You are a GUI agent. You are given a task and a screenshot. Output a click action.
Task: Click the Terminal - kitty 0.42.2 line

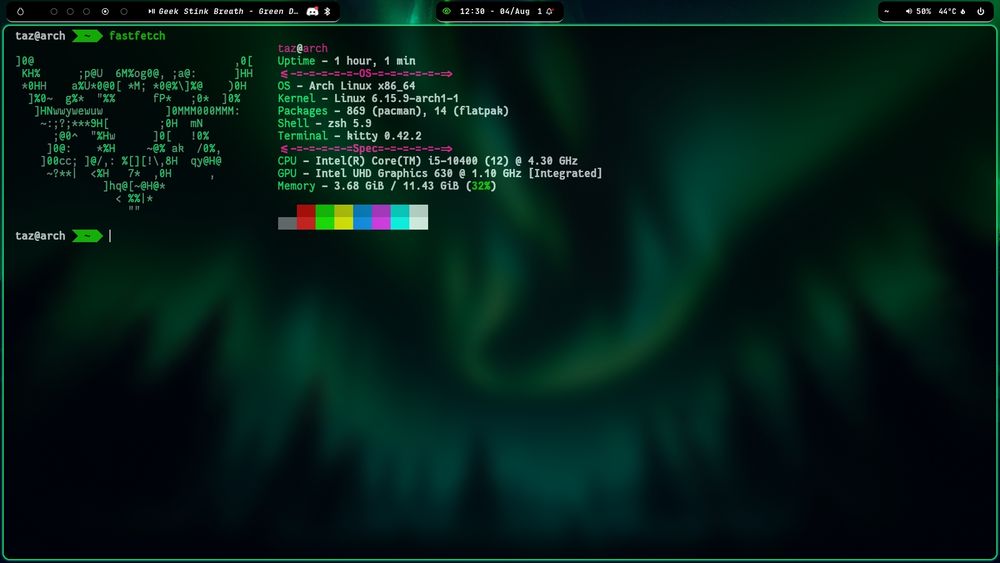click(x=349, y=136)
